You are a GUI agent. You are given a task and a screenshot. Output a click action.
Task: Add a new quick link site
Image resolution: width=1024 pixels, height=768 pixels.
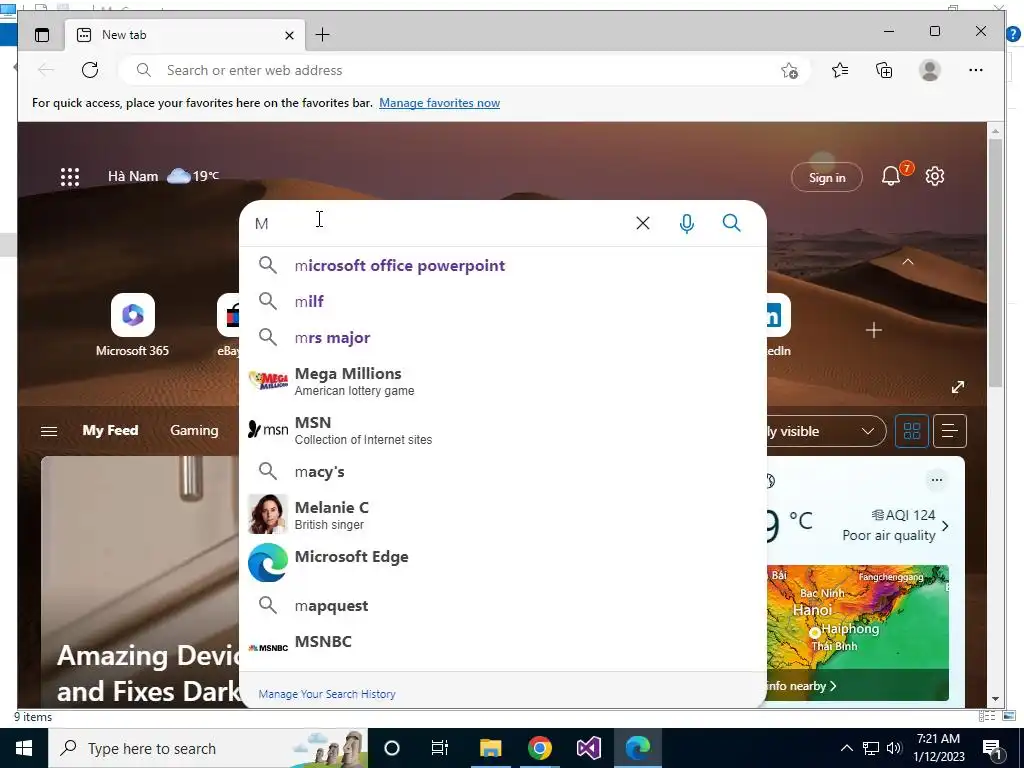coord(873,330)
